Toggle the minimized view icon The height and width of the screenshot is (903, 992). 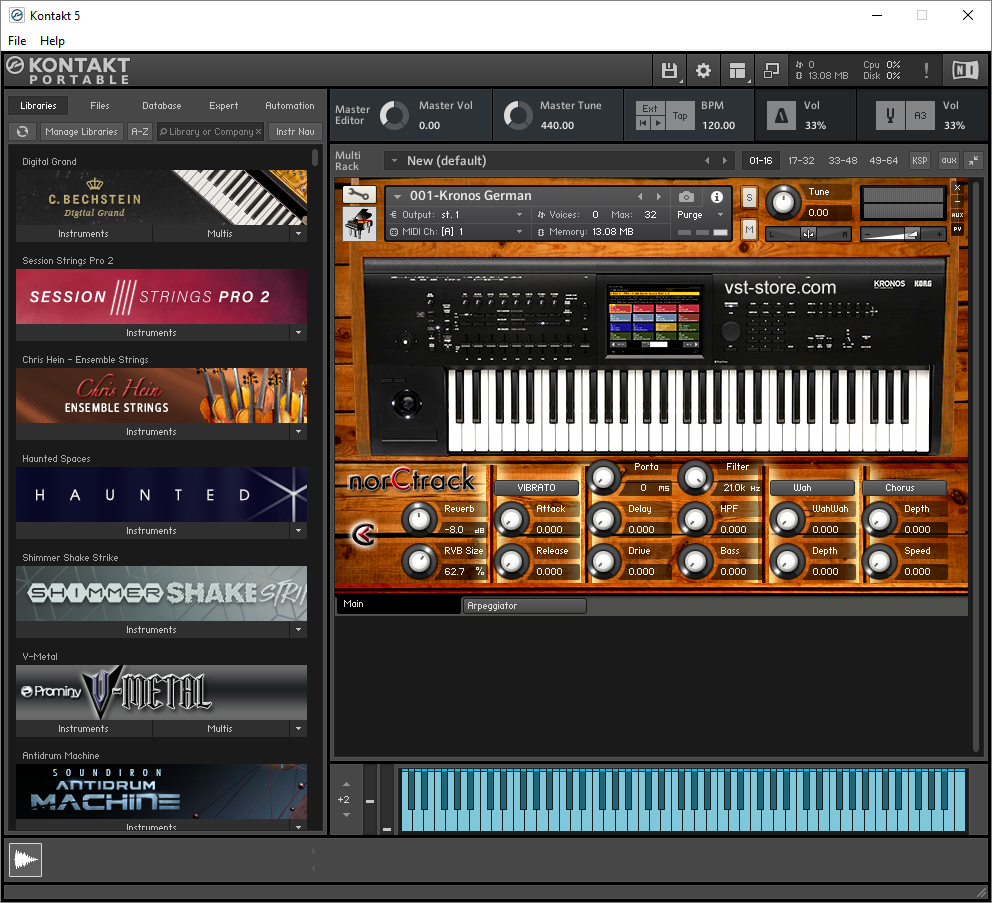(x=771, y=70)
